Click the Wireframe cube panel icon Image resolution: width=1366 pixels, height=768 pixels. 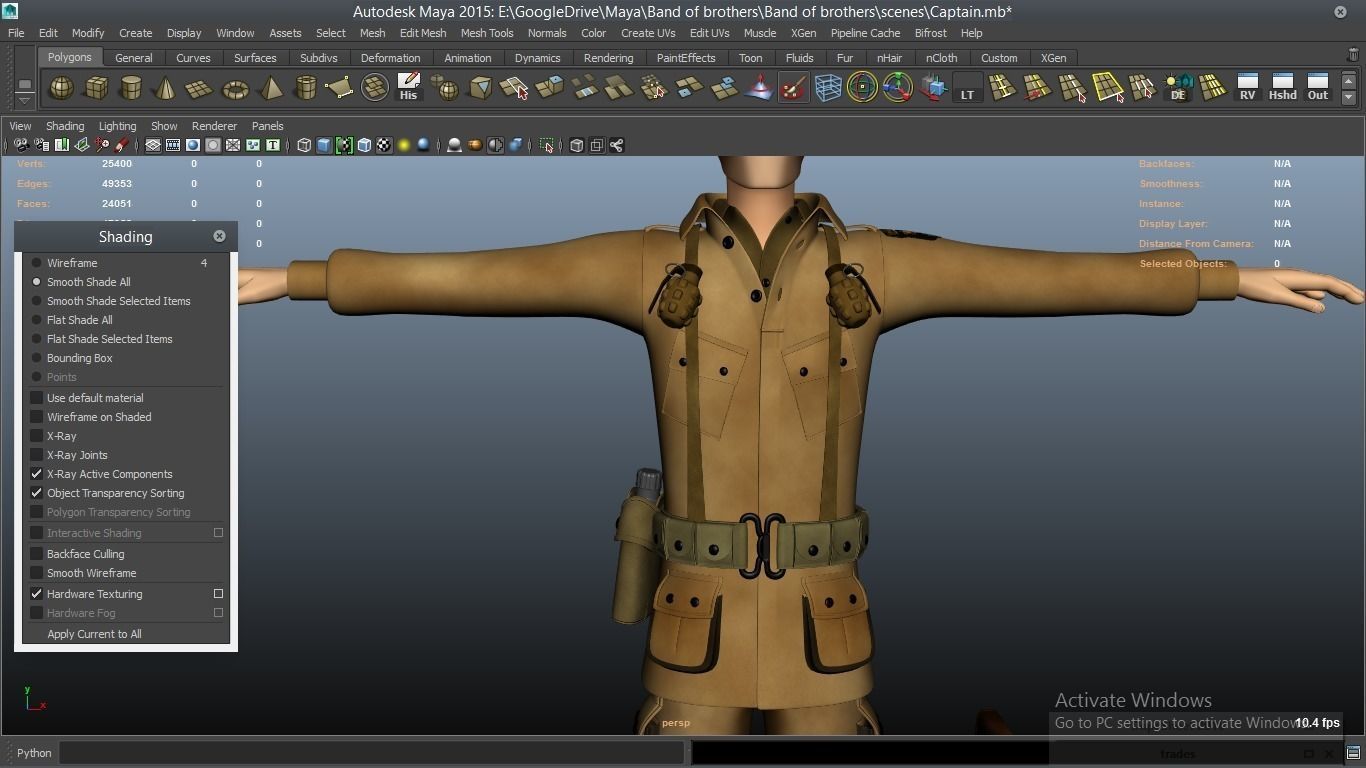[304, 146]
